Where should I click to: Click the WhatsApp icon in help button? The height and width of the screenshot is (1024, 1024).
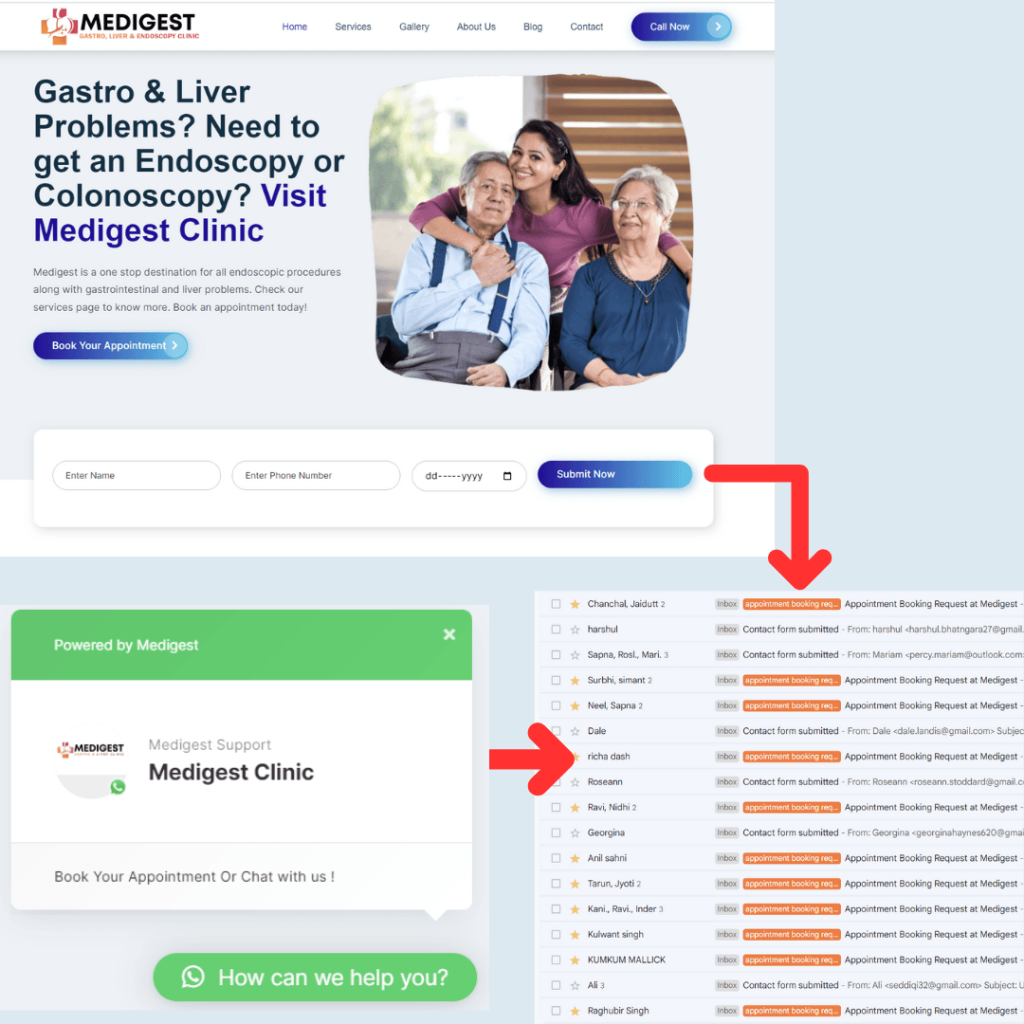point(193,977)
